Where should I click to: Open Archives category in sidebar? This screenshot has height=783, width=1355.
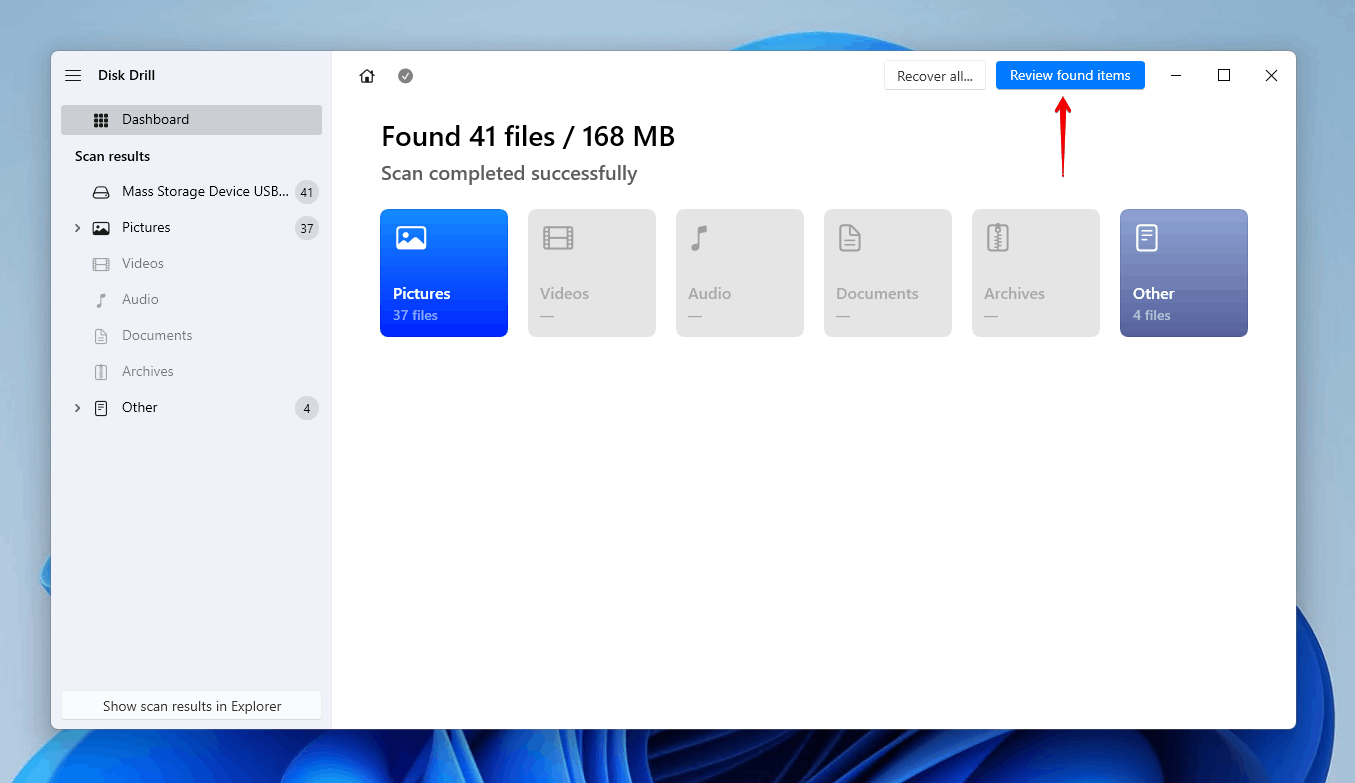[191, 372]
